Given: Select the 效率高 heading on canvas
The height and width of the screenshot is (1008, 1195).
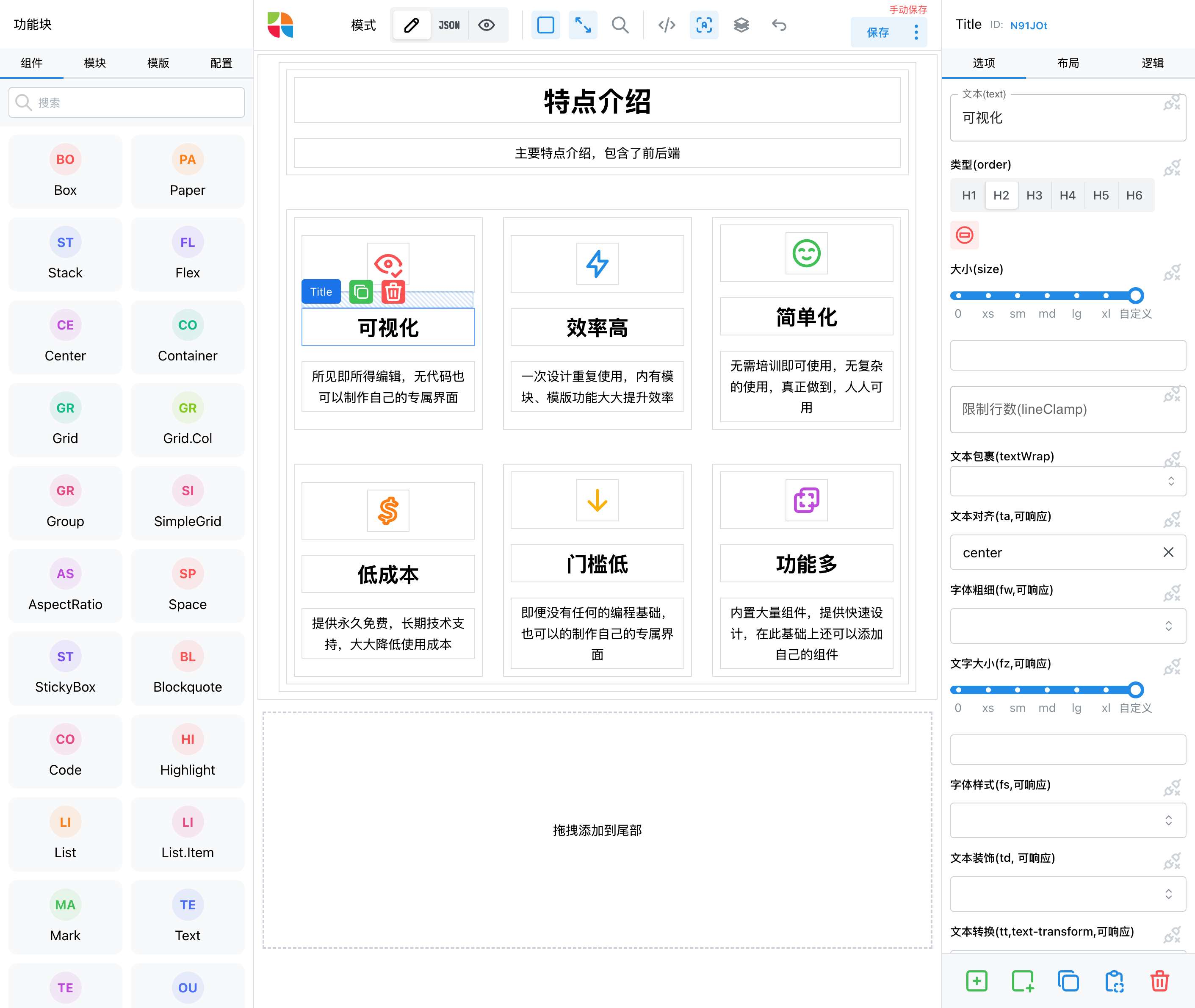Looking at the screenshot, I should (x=597, y=327).
